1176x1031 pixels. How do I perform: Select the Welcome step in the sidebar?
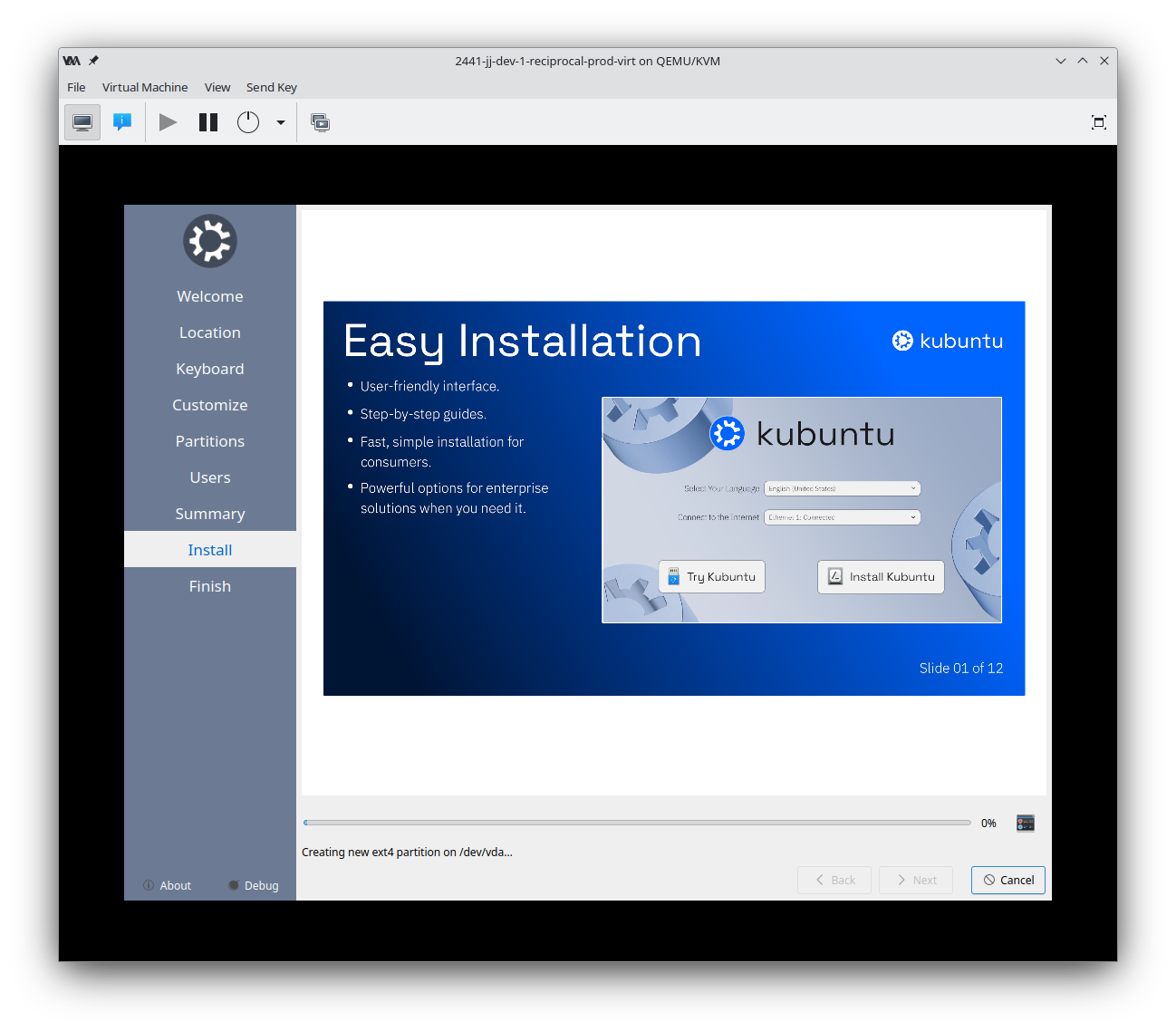coord(210,296)
